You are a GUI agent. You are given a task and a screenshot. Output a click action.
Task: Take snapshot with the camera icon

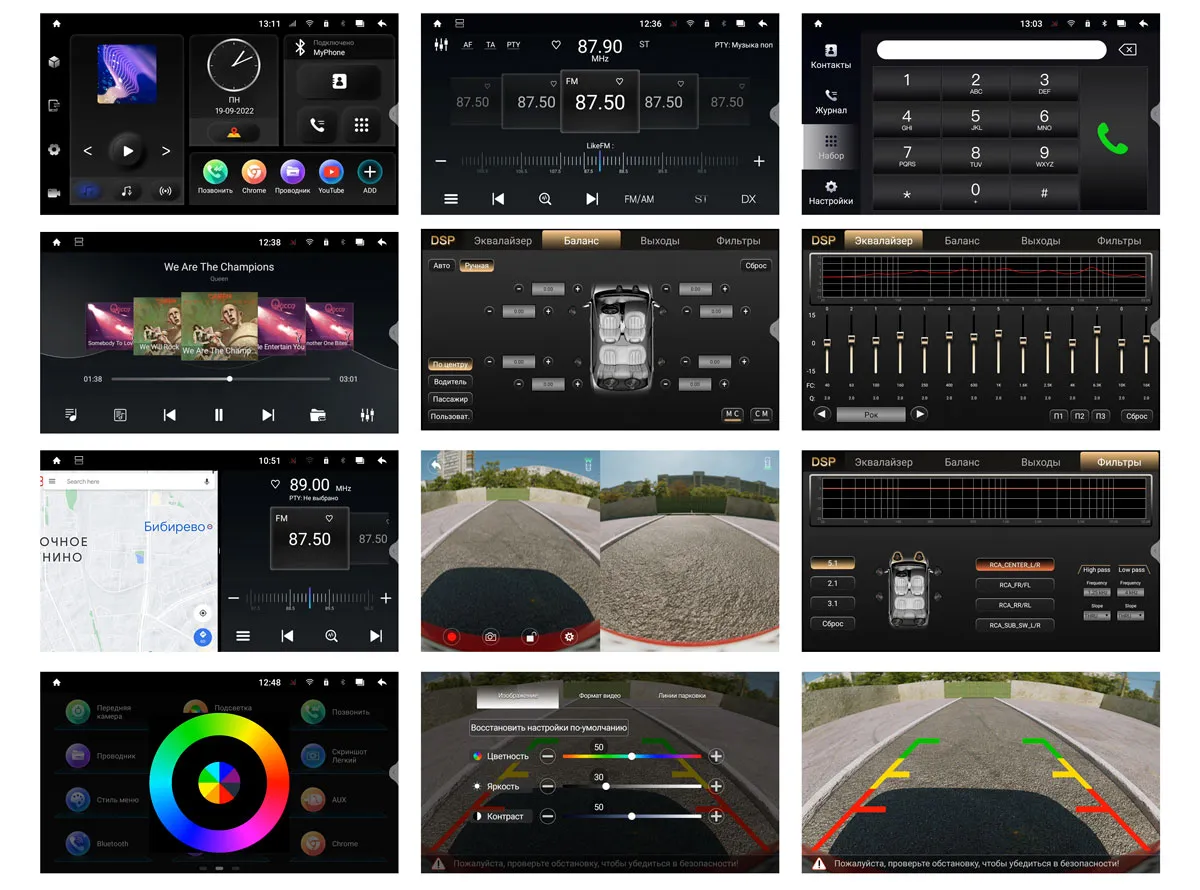(x=491, y=636)
